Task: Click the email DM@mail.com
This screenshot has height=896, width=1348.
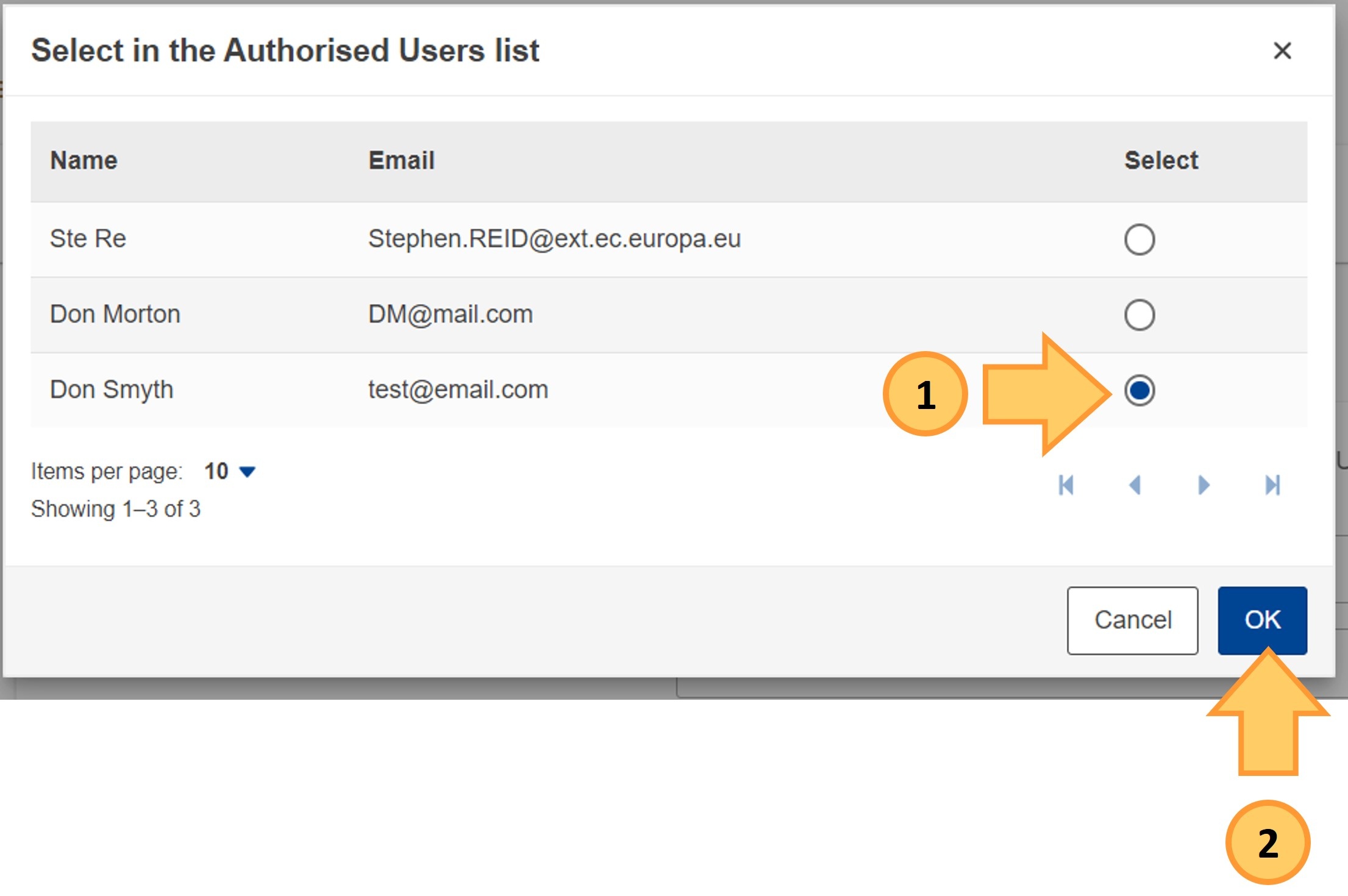Action: [451, 314]
